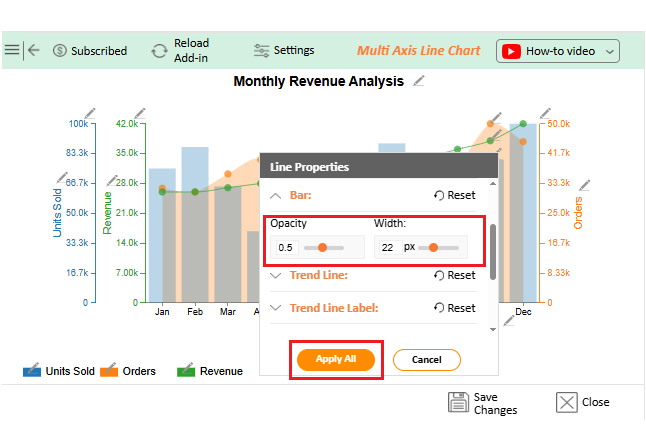Screen dimensions: 646x439
Task: Click the back arrow icon
Action: coord(34,50)
